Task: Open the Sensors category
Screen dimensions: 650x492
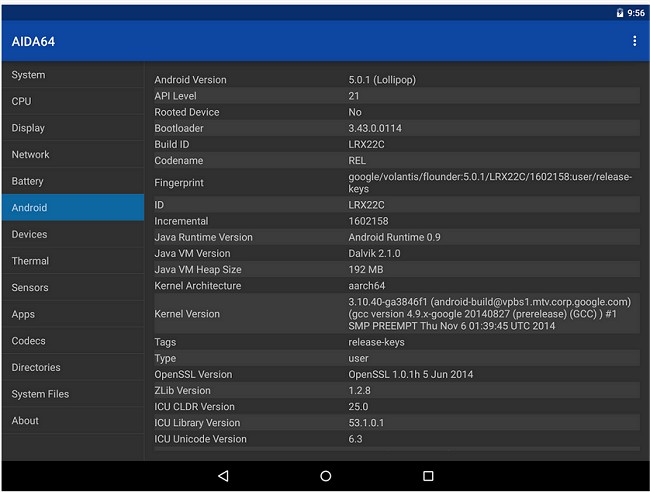Action: coord(72,288)
